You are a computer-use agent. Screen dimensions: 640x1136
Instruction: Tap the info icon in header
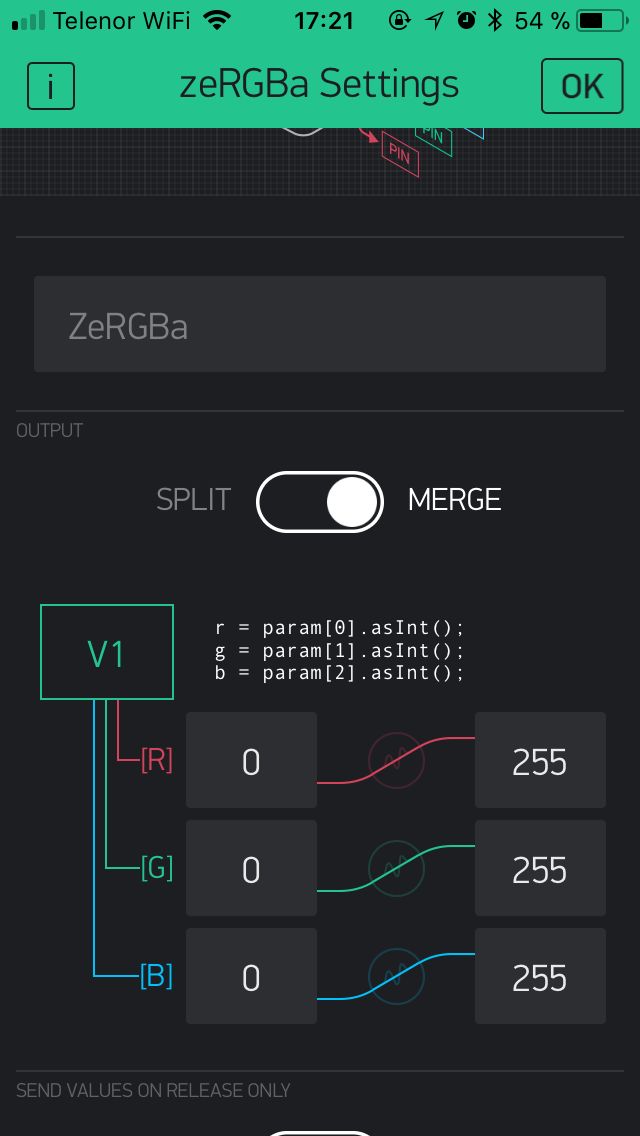tap(51, 86)
